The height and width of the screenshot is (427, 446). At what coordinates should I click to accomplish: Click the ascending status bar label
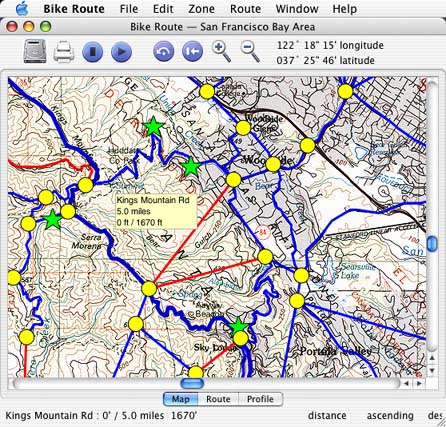click(390, 416)
